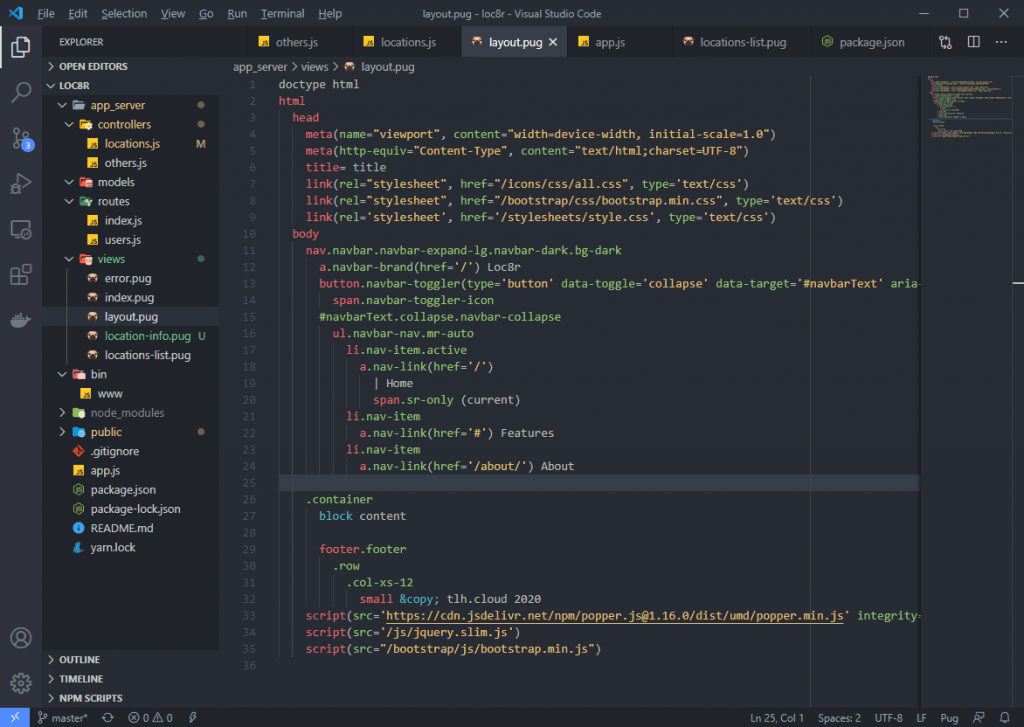Viewport: 1024px width, 727px height.
Task: Open the popper.js CDN link on line 33
Action: pos(614,616)
